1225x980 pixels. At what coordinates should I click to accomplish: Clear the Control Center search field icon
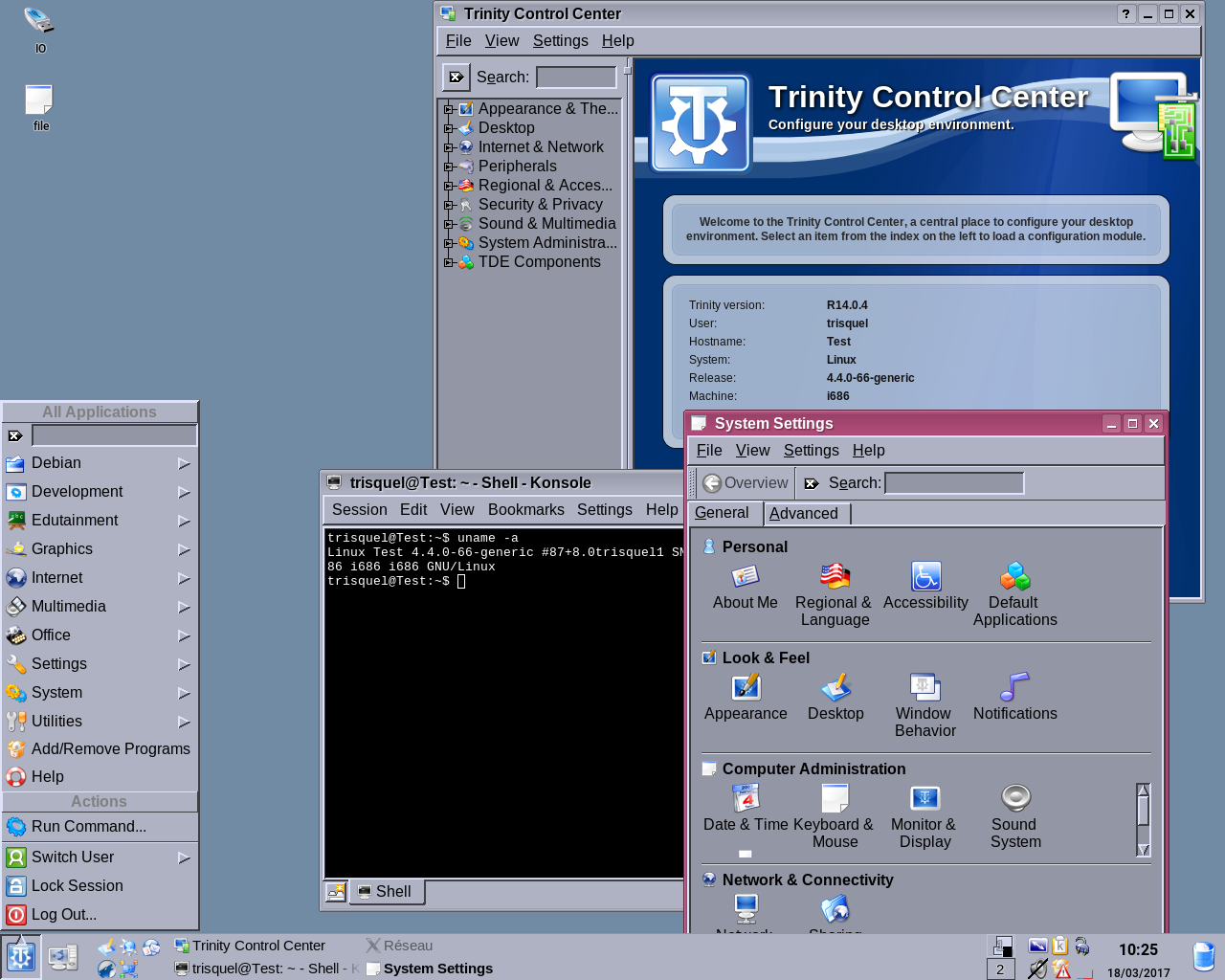(457, 77)
